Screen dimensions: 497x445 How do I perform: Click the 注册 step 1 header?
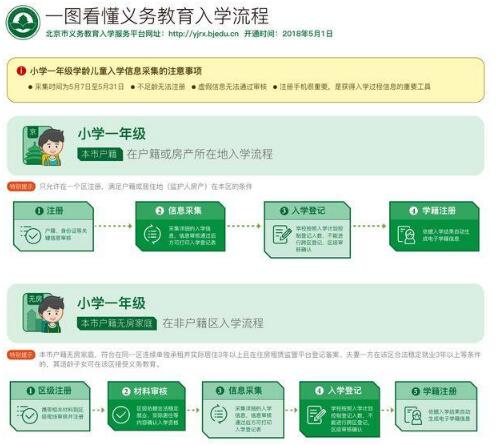coord(53,211)
